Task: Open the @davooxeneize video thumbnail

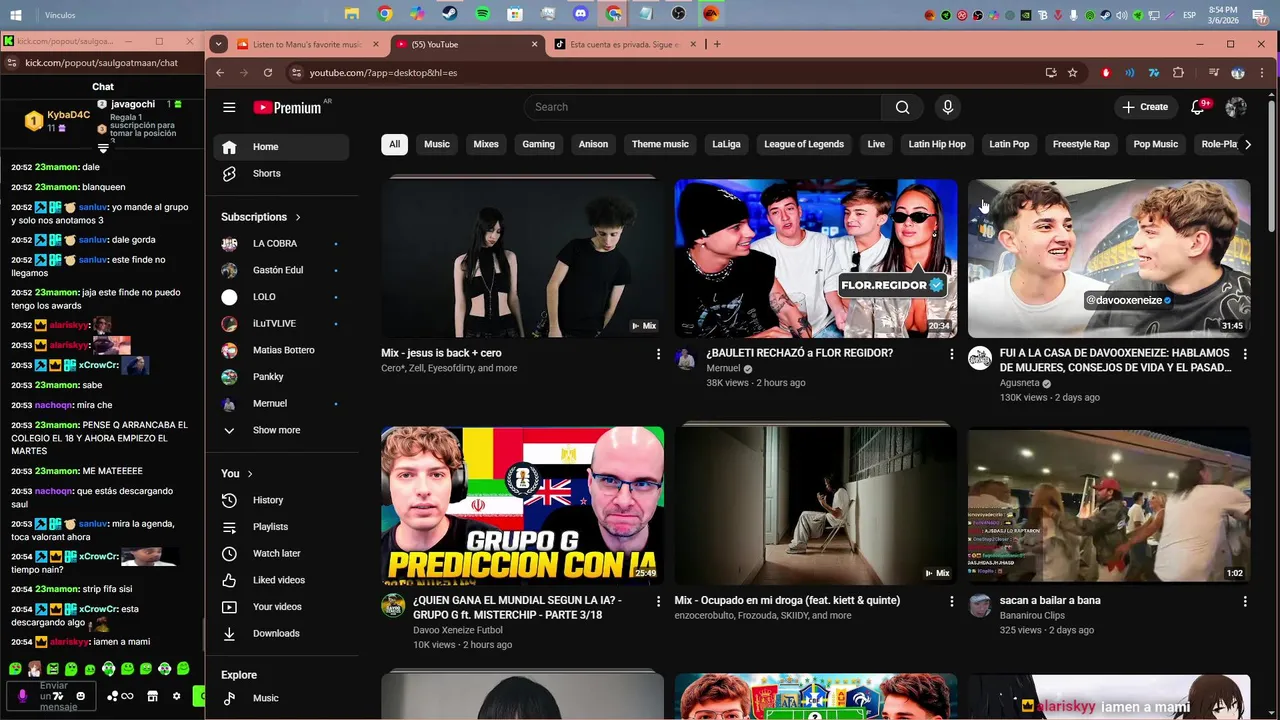Action: pyautogui.click(x=1109, y=258)
